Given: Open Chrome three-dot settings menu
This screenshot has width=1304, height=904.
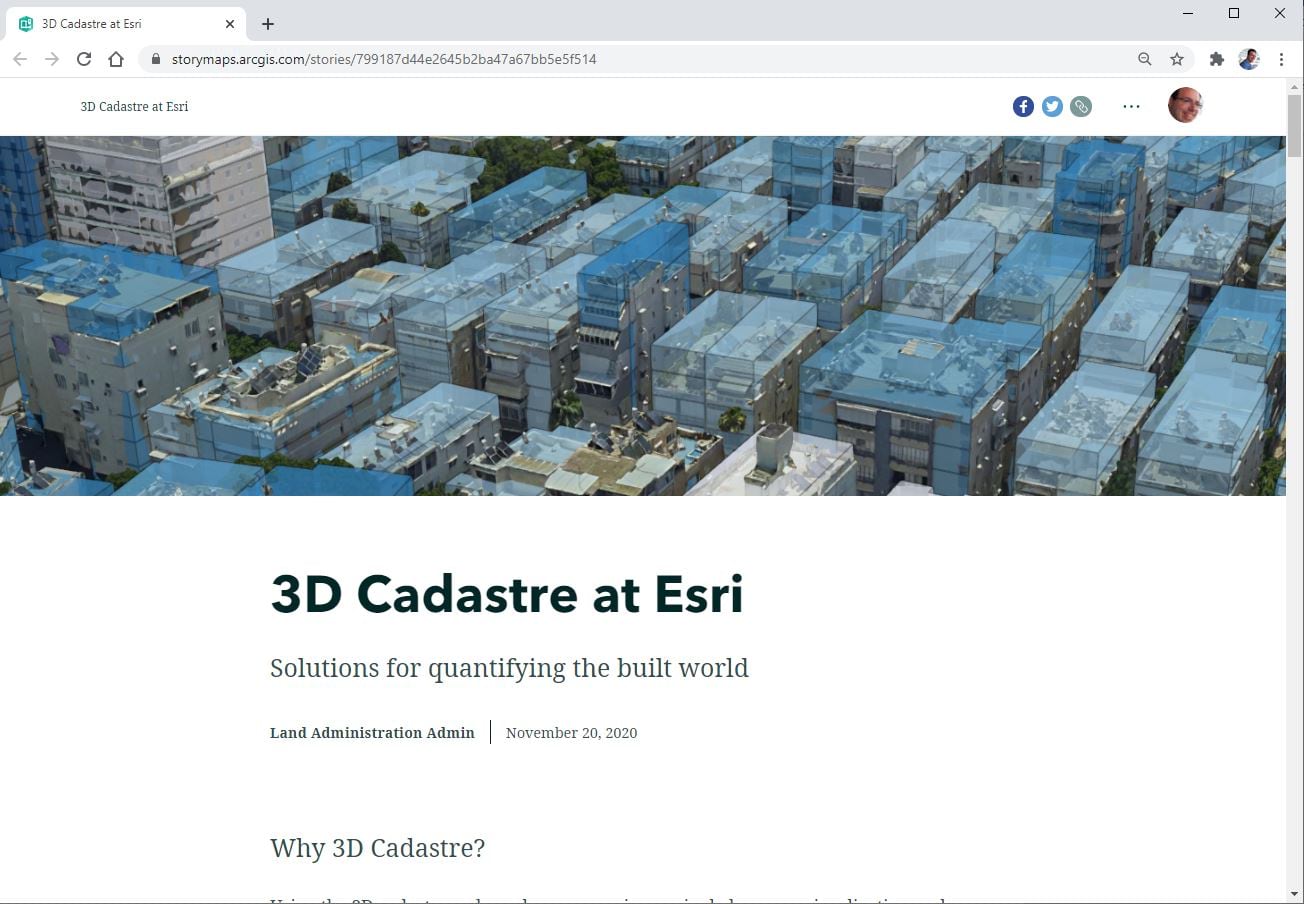Looking at the screenshot, I should coord(1281,59).
